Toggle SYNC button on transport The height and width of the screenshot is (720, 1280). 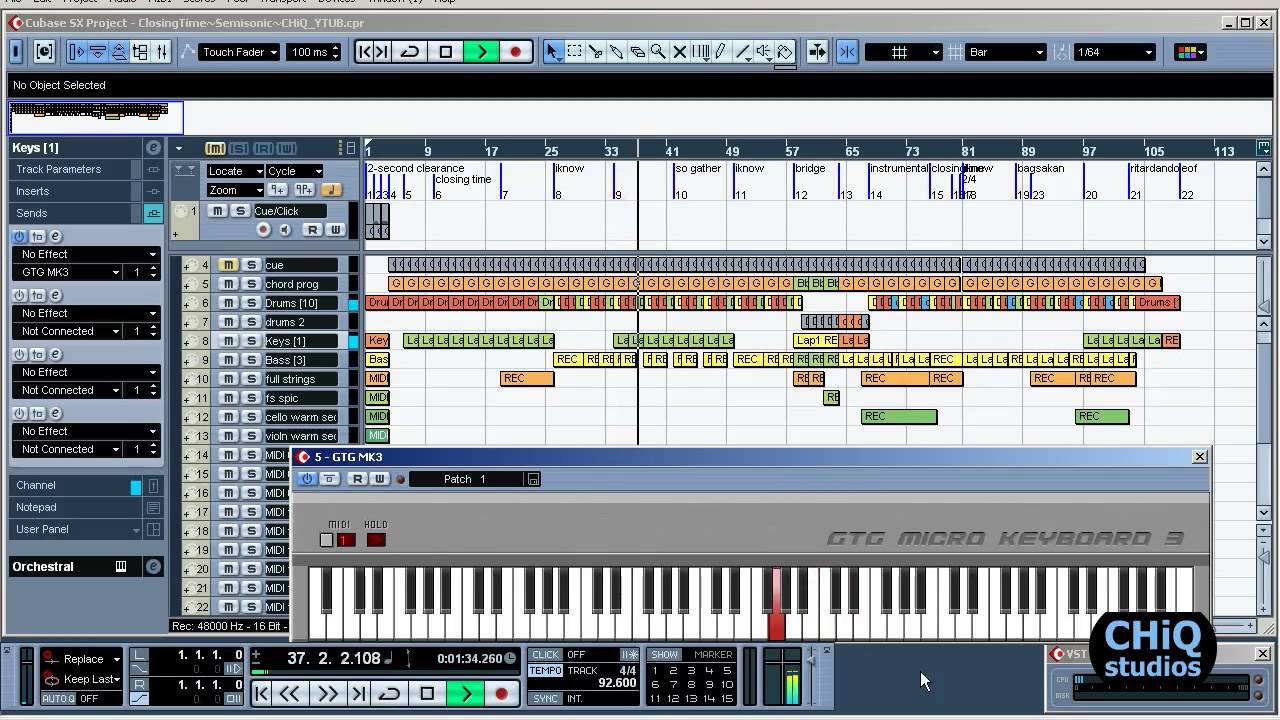(545, 698)
